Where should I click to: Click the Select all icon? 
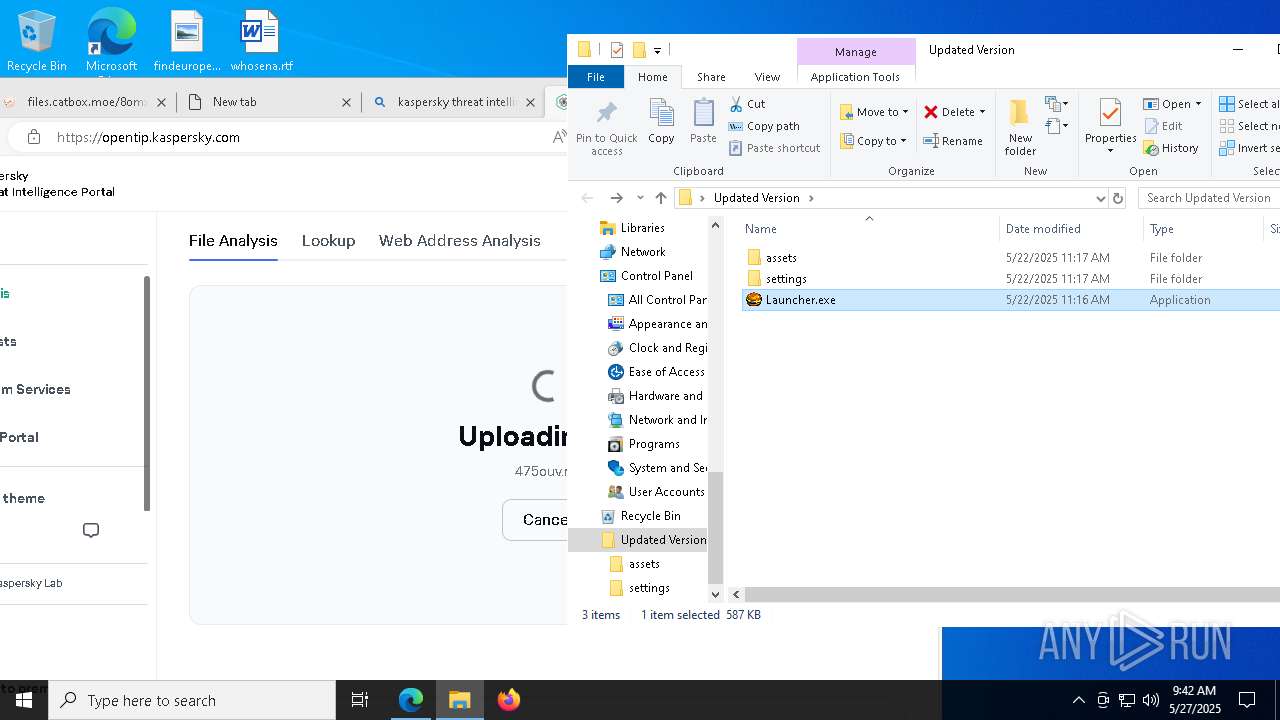pyautogui.click(x=1227, y=104)
